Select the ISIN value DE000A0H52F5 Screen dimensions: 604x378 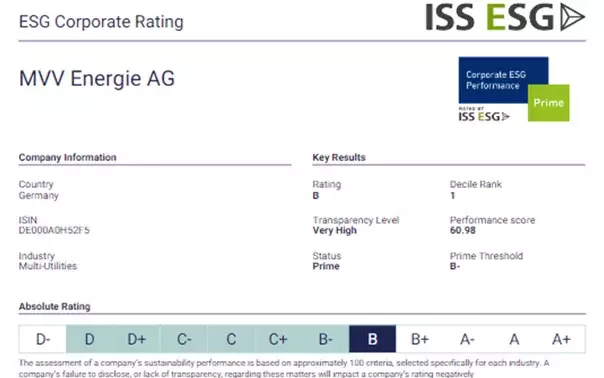(54, 230)
